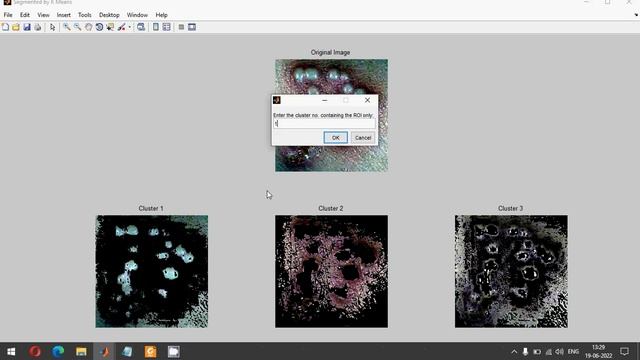
Task: Activate the Zoom In magnifier tool
Action: 67,27
